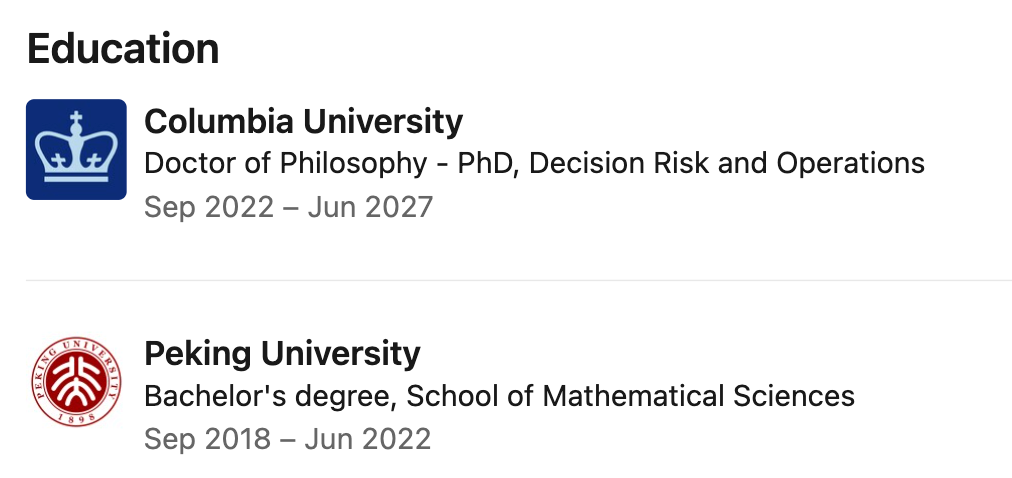Click the Jun 2022 end date
The image size is (1012, 478).
click(367, 439)
